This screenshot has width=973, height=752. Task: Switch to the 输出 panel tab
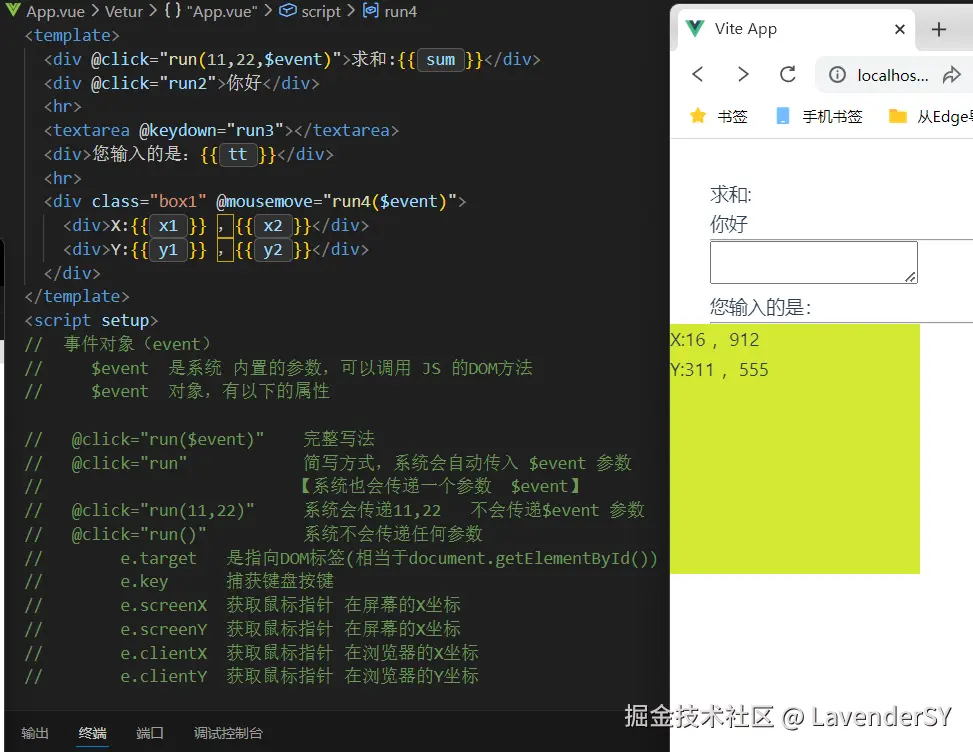point(35,733)
